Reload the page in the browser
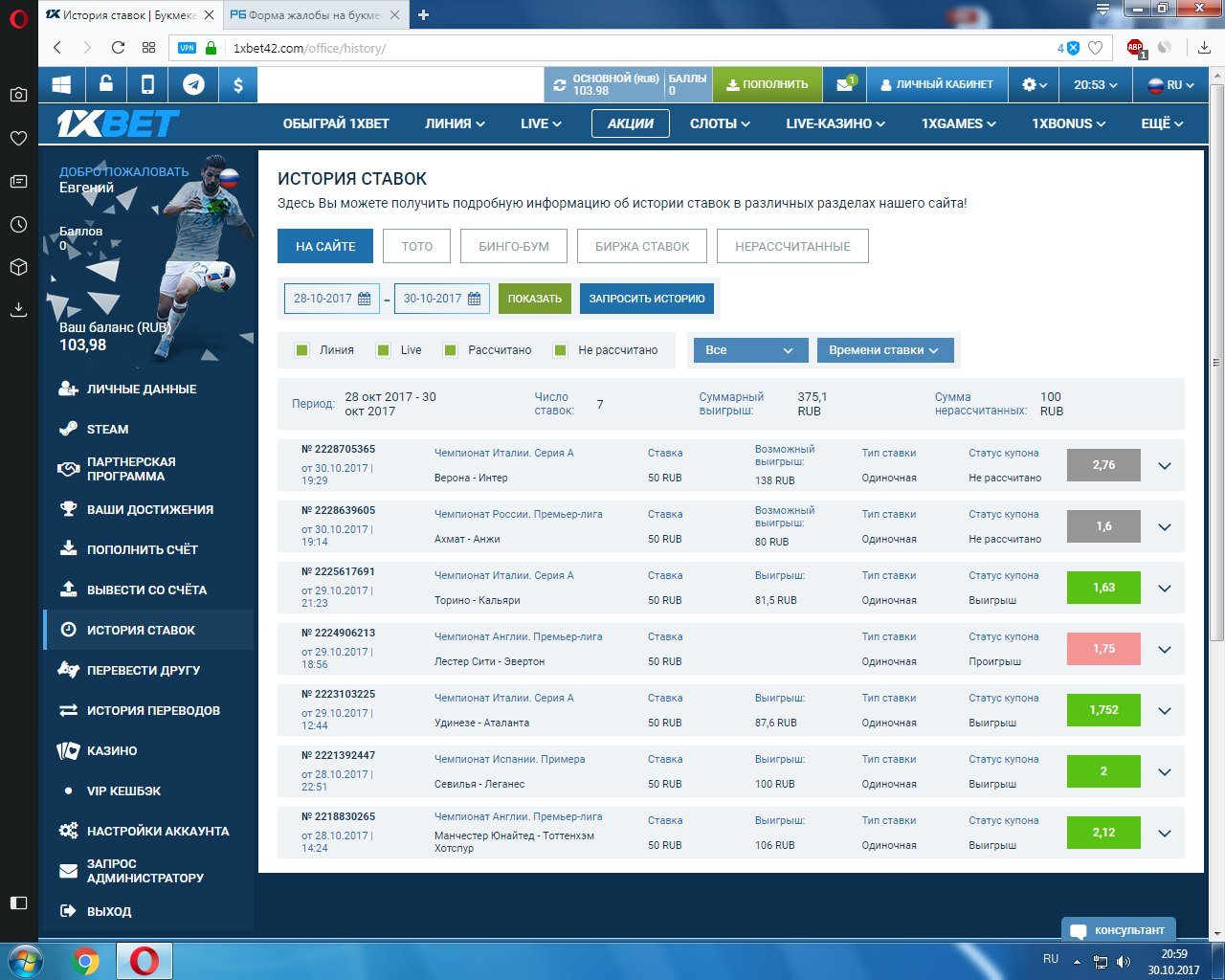 pyautogui.click(x=118, y=48)
